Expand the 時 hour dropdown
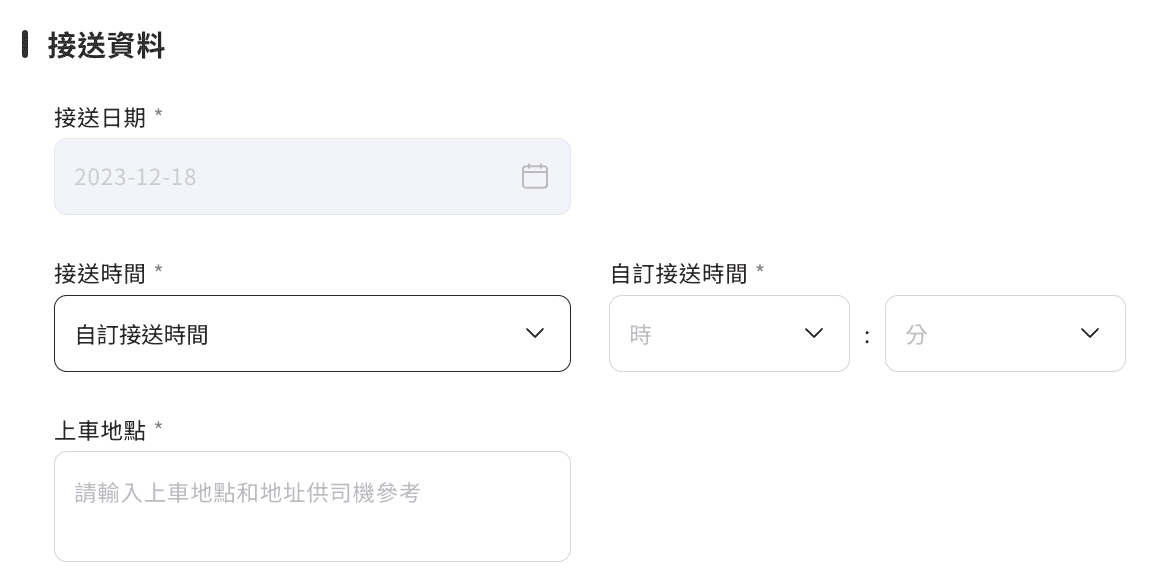 [729, 334]
